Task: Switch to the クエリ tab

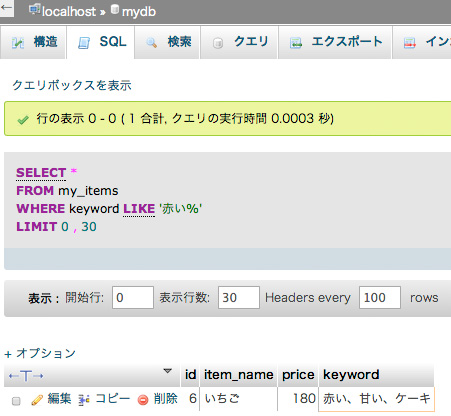Action: [239, 42]
